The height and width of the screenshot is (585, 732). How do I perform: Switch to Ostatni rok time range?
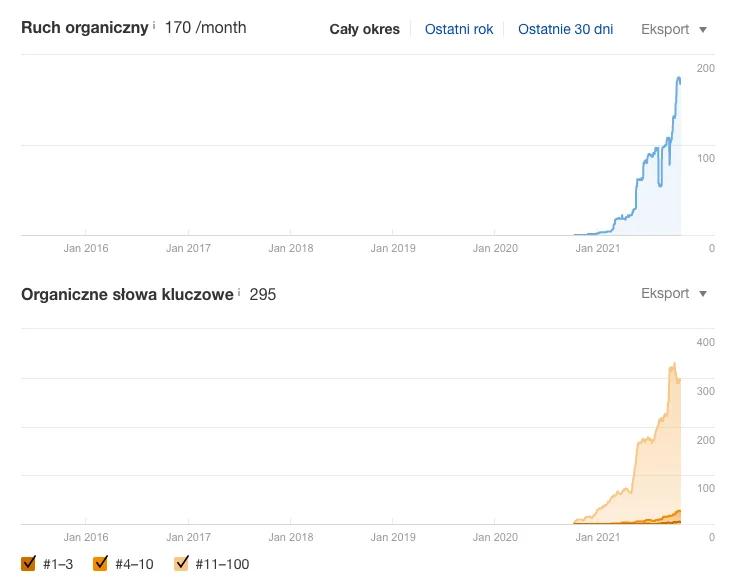(x=459, y=30)
